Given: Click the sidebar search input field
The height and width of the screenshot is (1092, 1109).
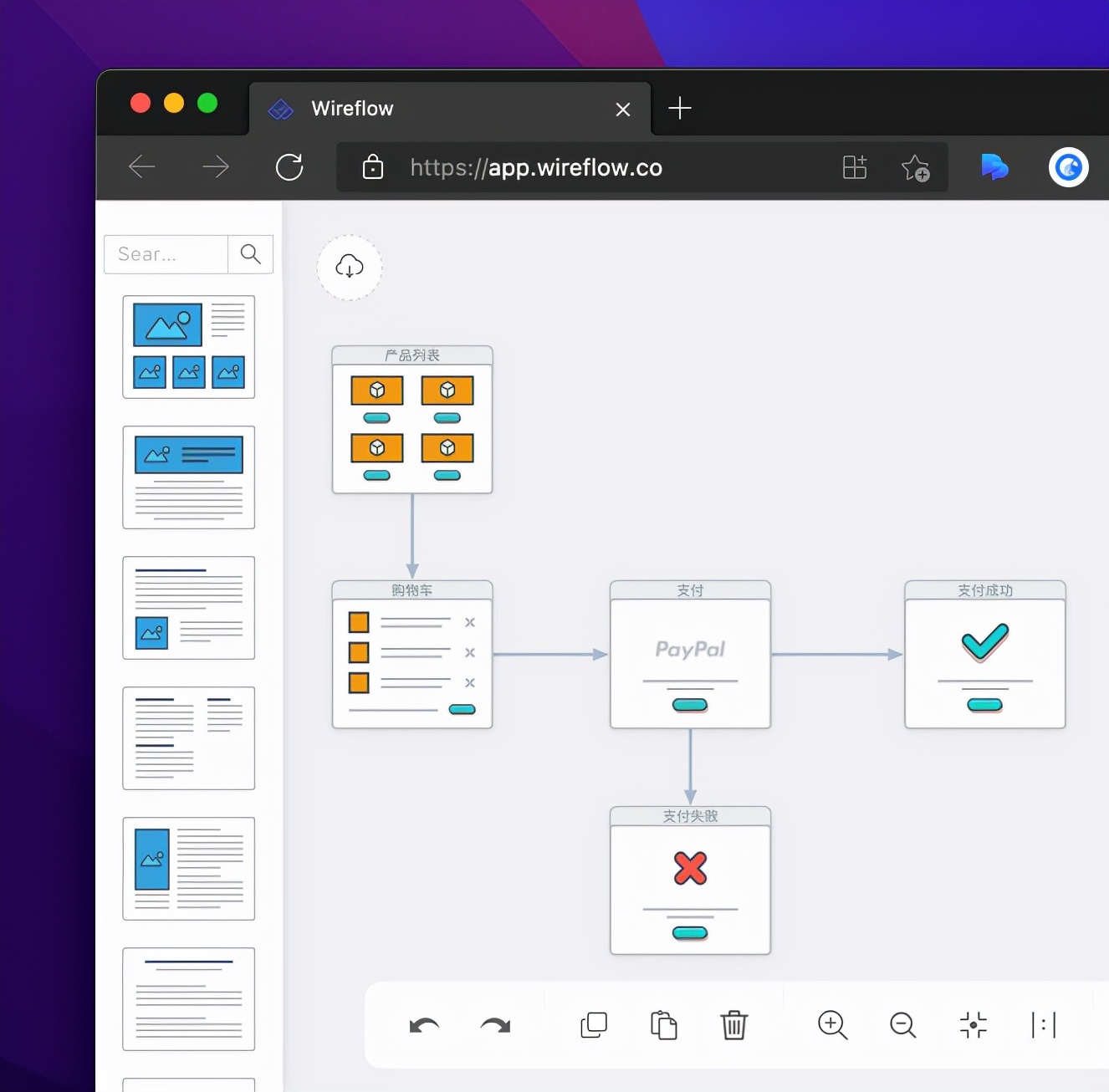Looking at the screenshot, I should click(166, 254).
